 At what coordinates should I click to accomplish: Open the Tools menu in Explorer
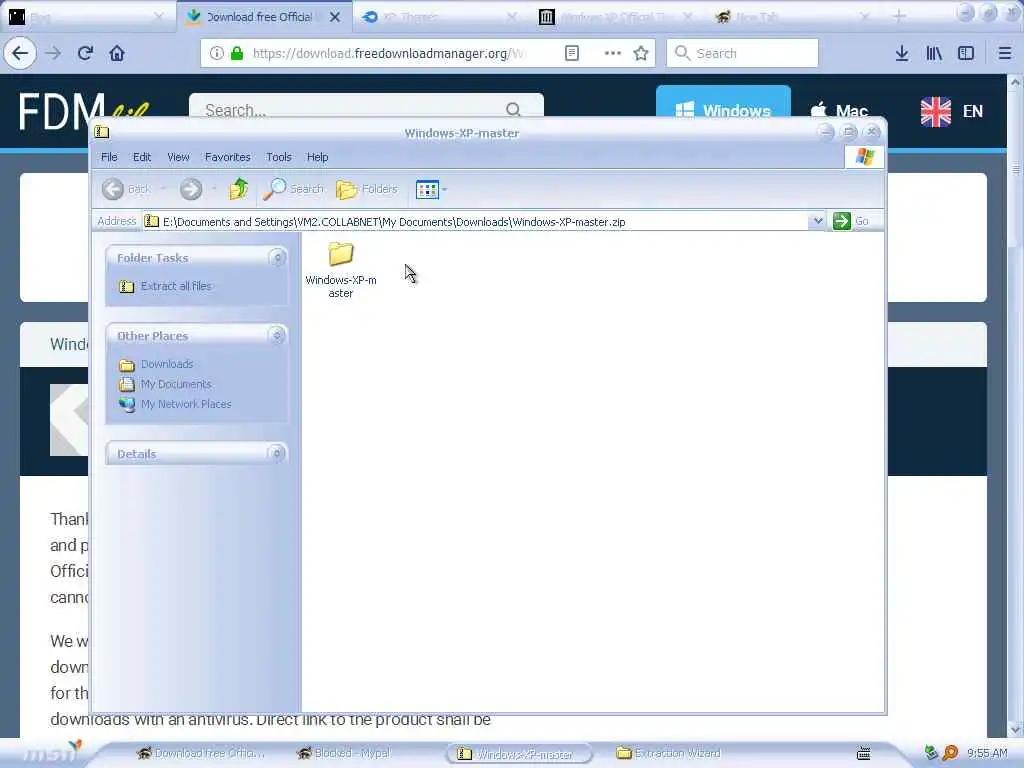pyautogui.click(x=279, y=157)
